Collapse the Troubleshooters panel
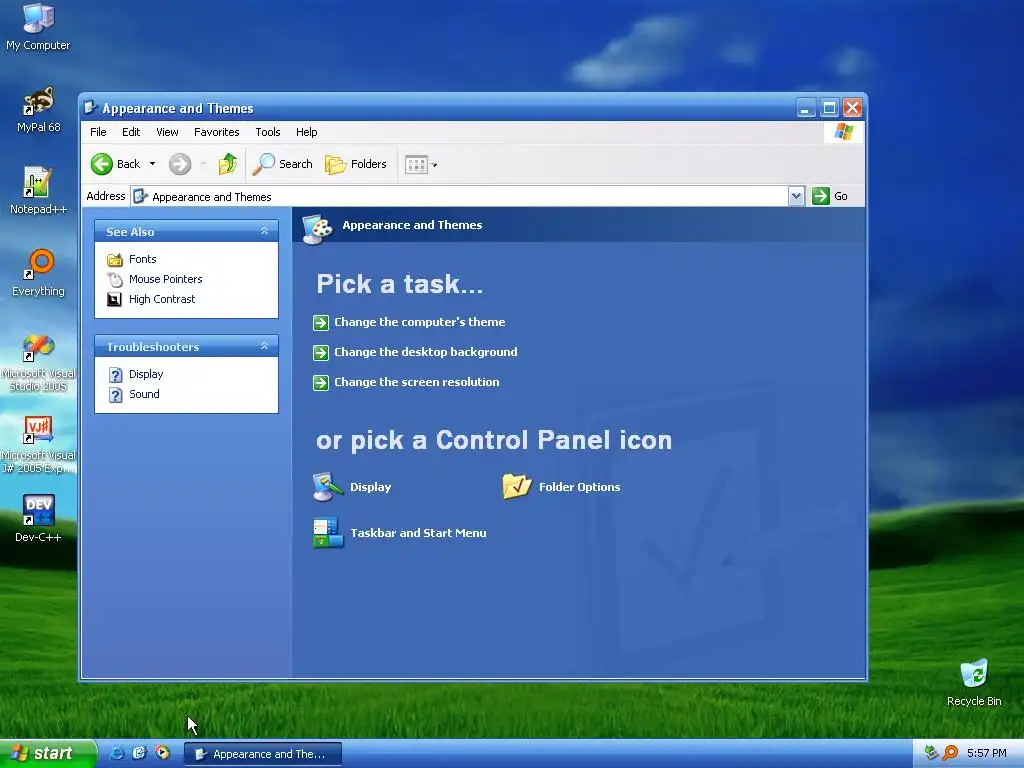 (x=264, y=346)
